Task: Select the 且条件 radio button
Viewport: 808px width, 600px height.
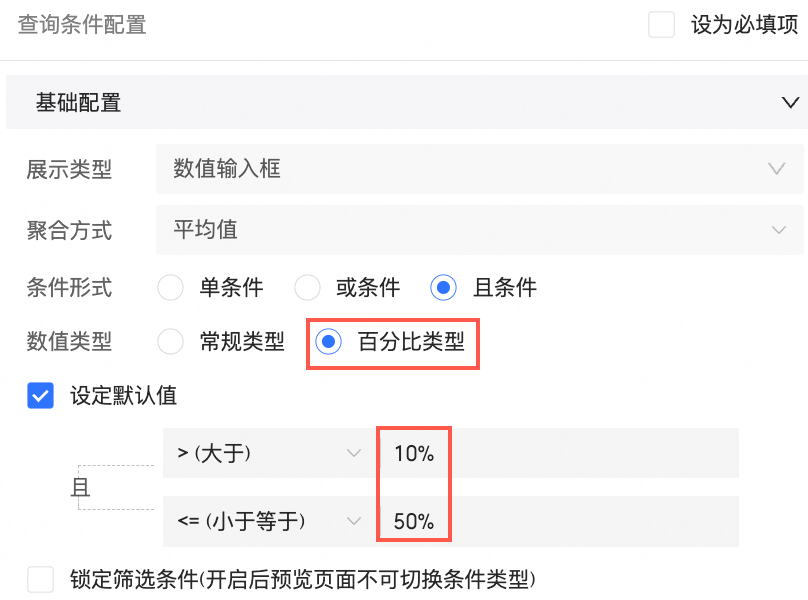Action: pyautogui.click(x=443, y=288)
